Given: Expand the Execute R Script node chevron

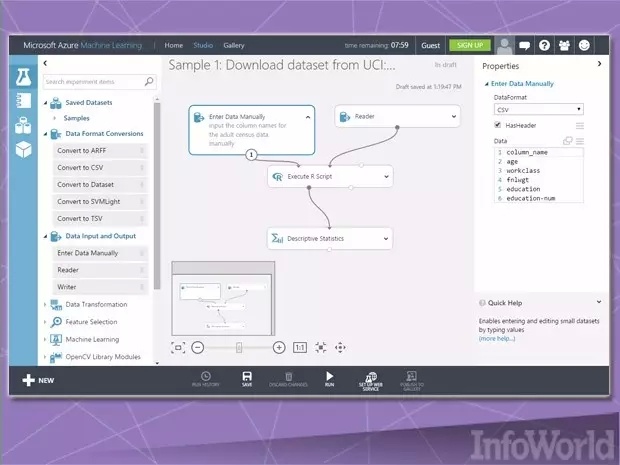Looking at the screenshot, I should click(x=386, y=176).
